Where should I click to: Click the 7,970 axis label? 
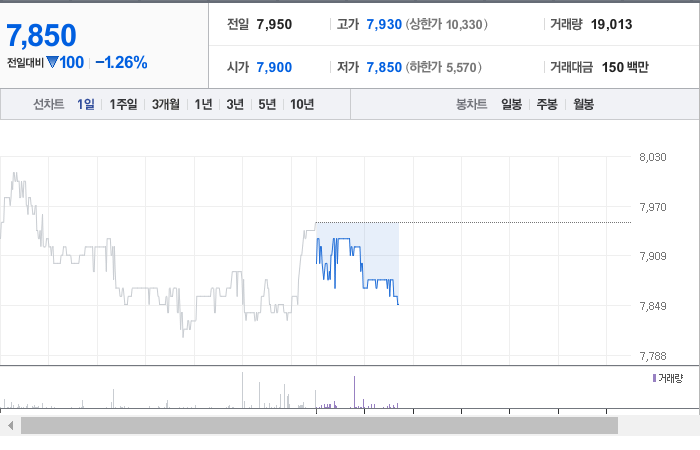click(x=653, y=207)
